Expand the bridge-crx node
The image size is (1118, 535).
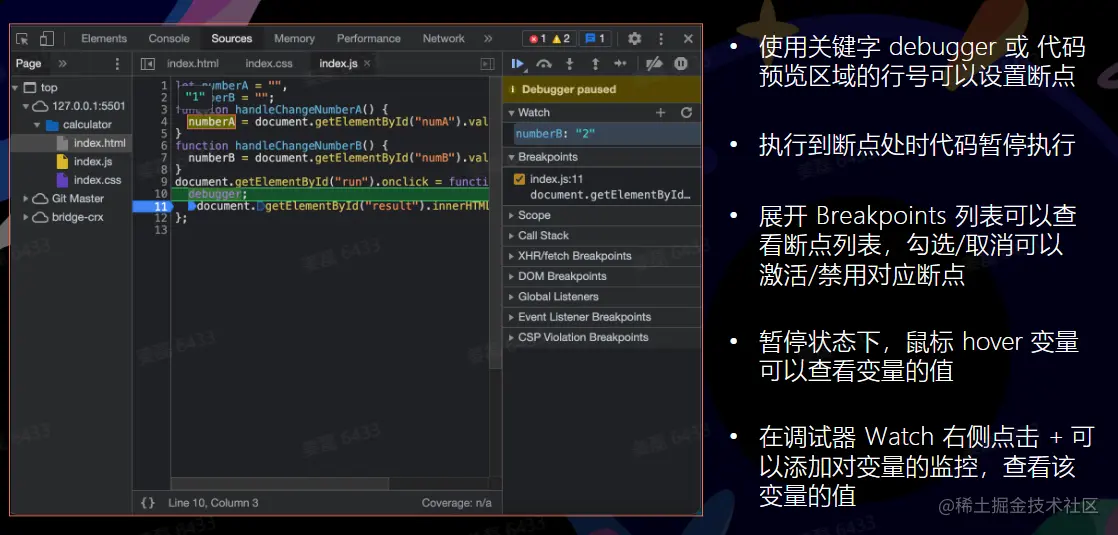26,218
